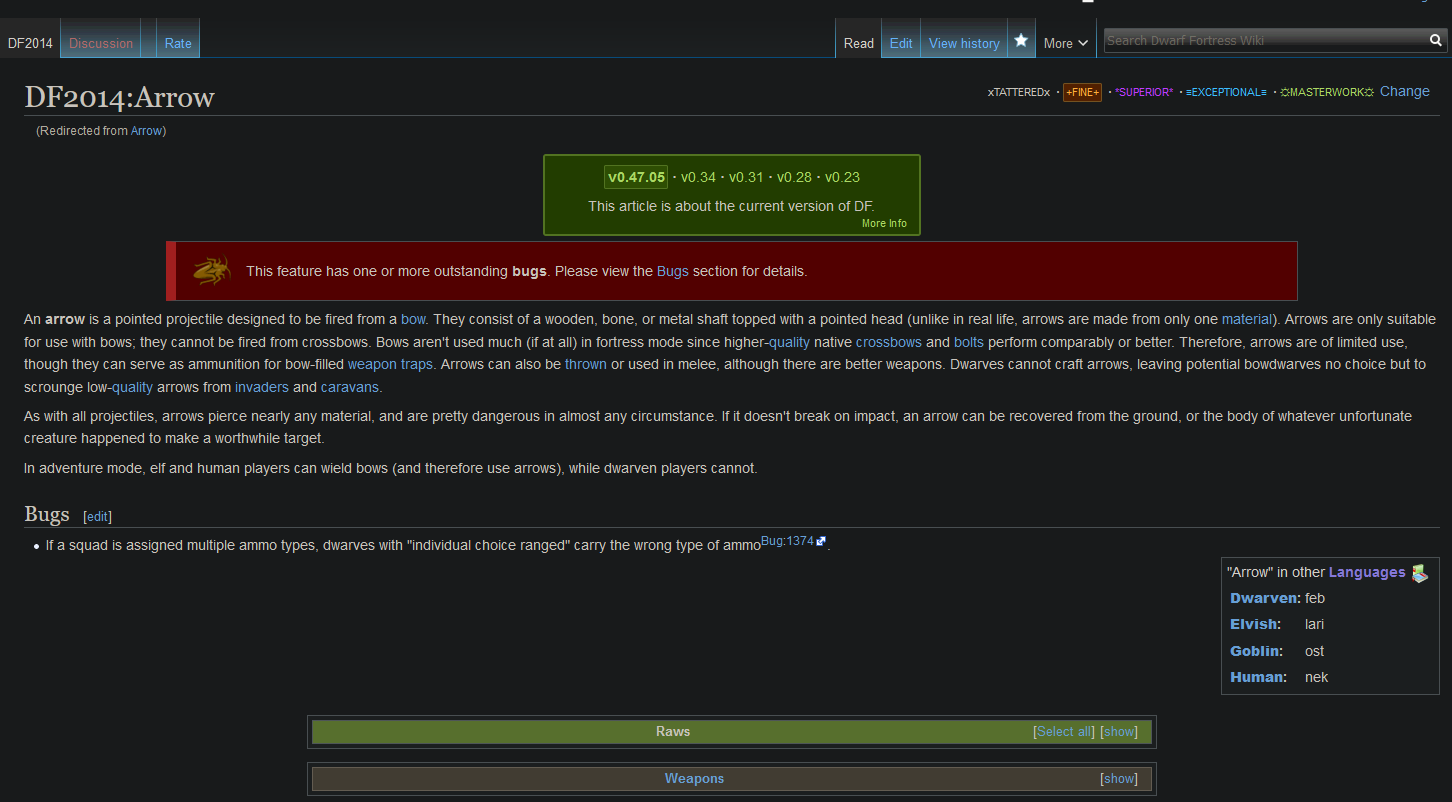Open the 'thrown' article link
The width and height of the screenshot is (1452, 802).
pos(586,364)
